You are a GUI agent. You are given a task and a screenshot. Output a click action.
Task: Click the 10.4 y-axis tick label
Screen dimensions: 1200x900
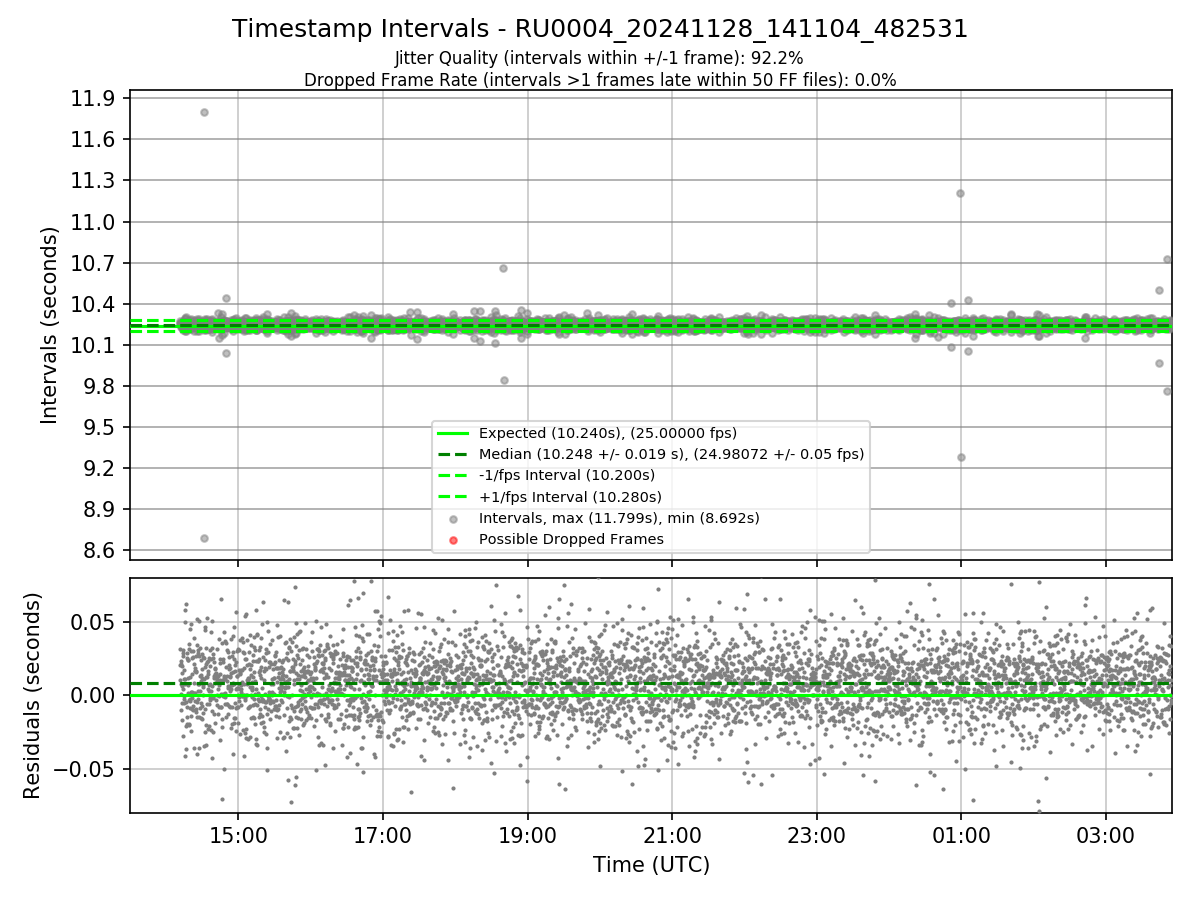click(93, 304)
